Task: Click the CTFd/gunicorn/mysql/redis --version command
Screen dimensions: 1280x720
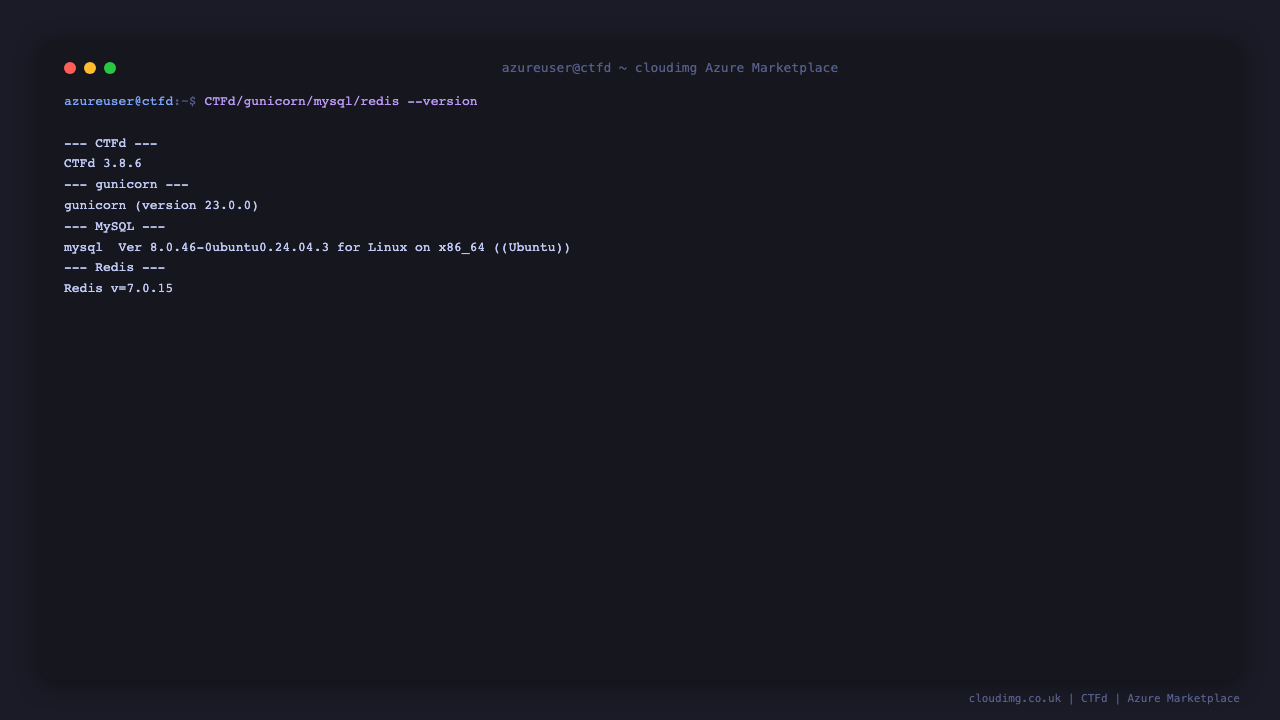Action: pyautogui.click(x=341, y=102)
